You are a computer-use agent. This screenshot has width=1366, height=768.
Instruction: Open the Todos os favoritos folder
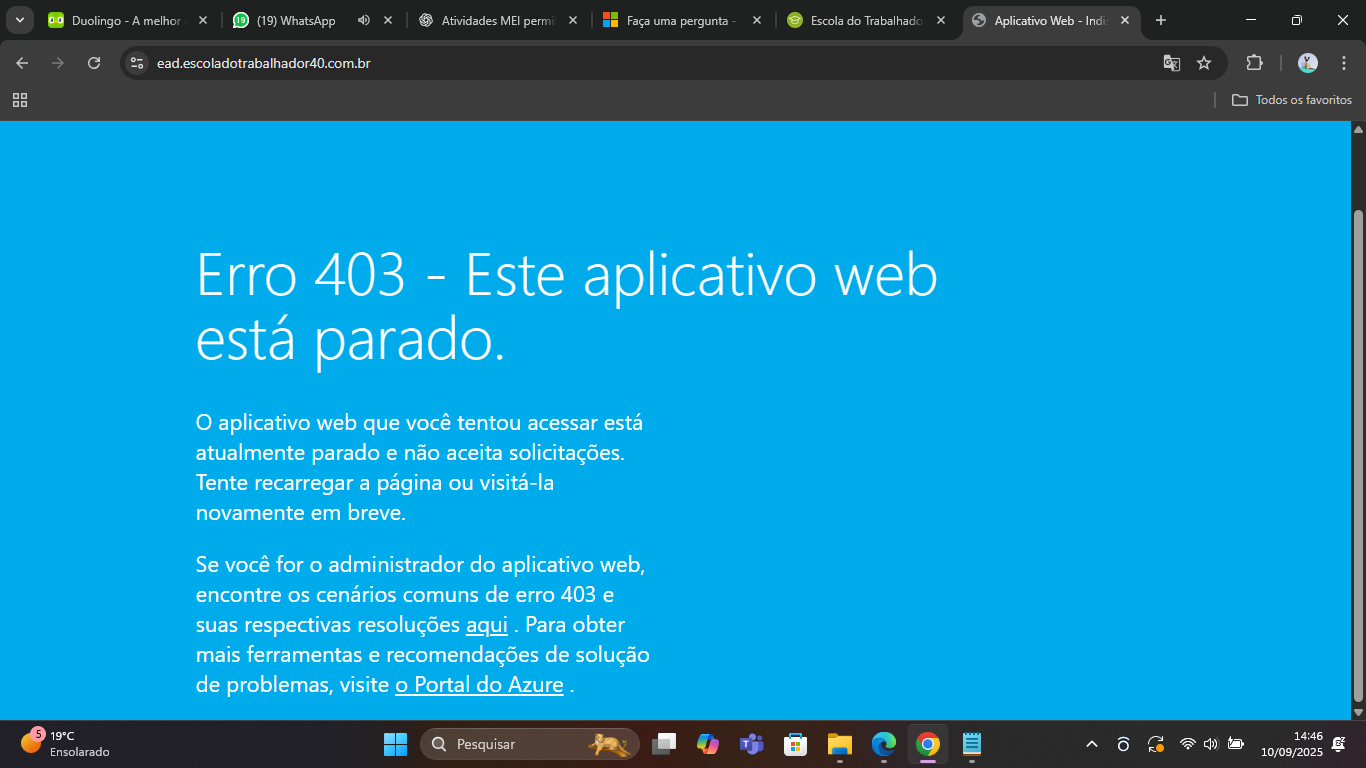point(1292,100)
